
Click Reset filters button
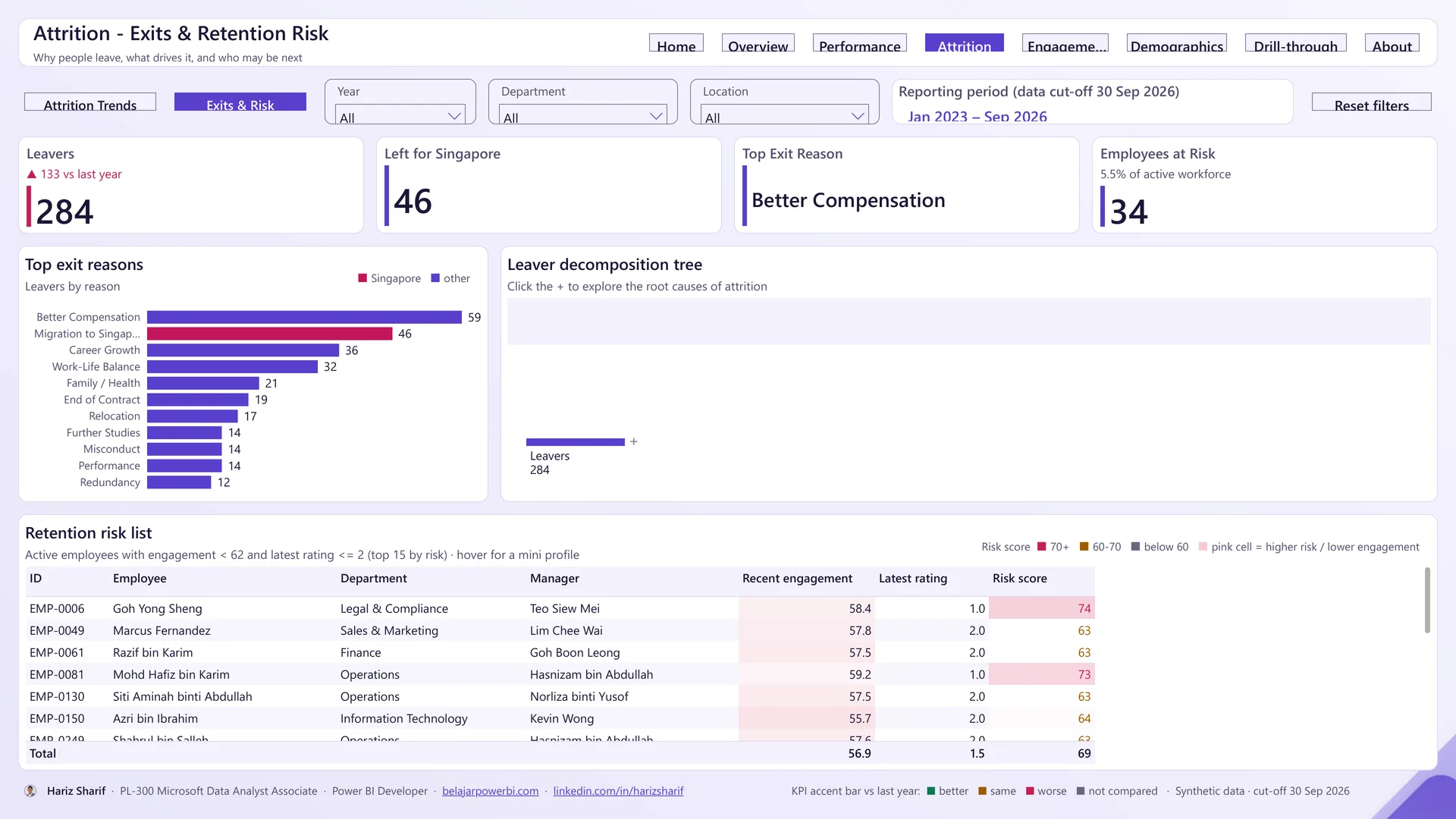coord(1372,102)
